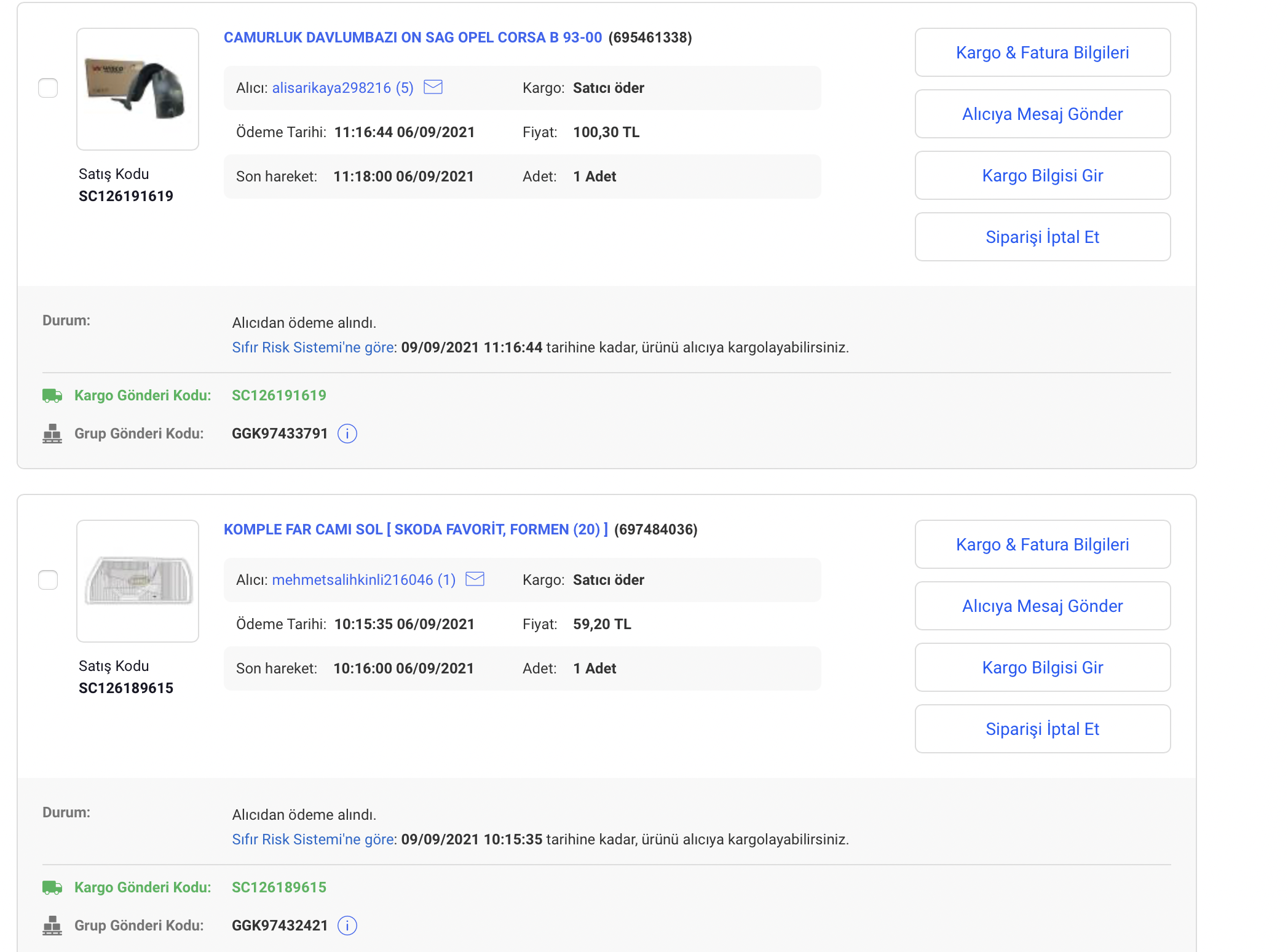This screenshot has height=952, width=1288.
Task: Open info icon beside GGK97432421
Action: point(347,926)
